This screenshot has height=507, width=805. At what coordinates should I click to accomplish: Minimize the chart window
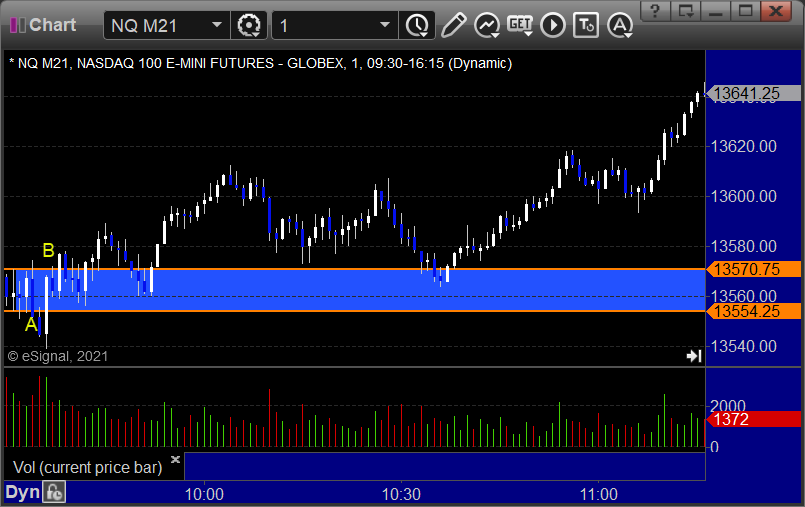pos(716,10)
